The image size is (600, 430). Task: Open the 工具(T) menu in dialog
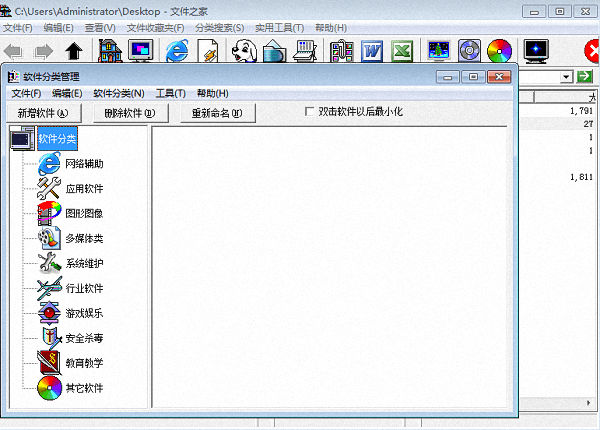click(x=170, y=93)
